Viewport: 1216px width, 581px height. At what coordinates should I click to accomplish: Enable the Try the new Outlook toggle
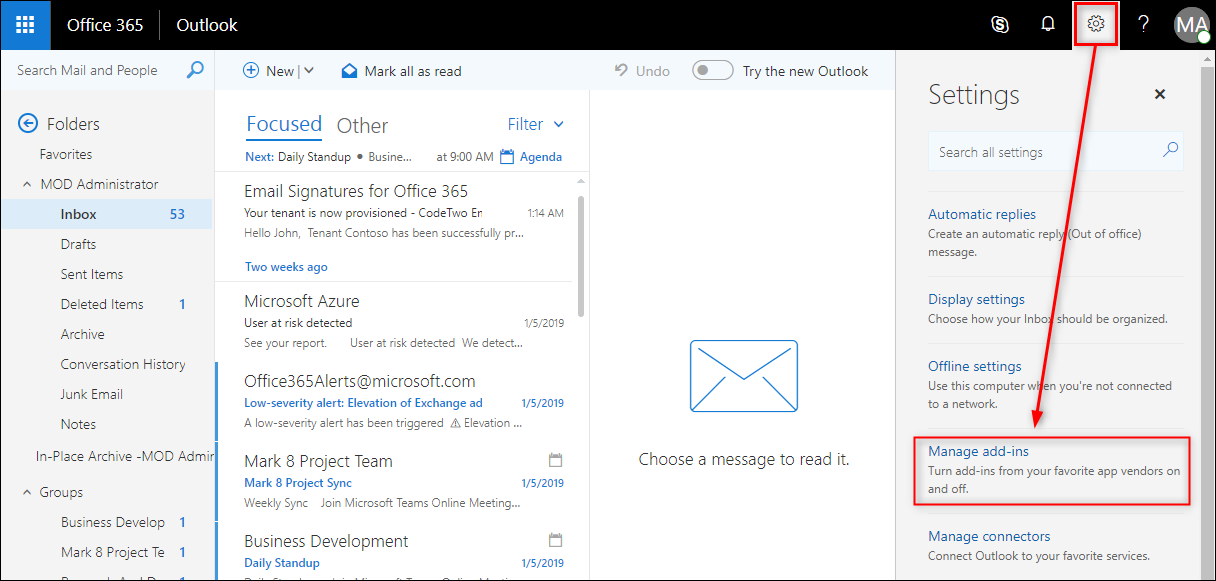click(713, 70)
